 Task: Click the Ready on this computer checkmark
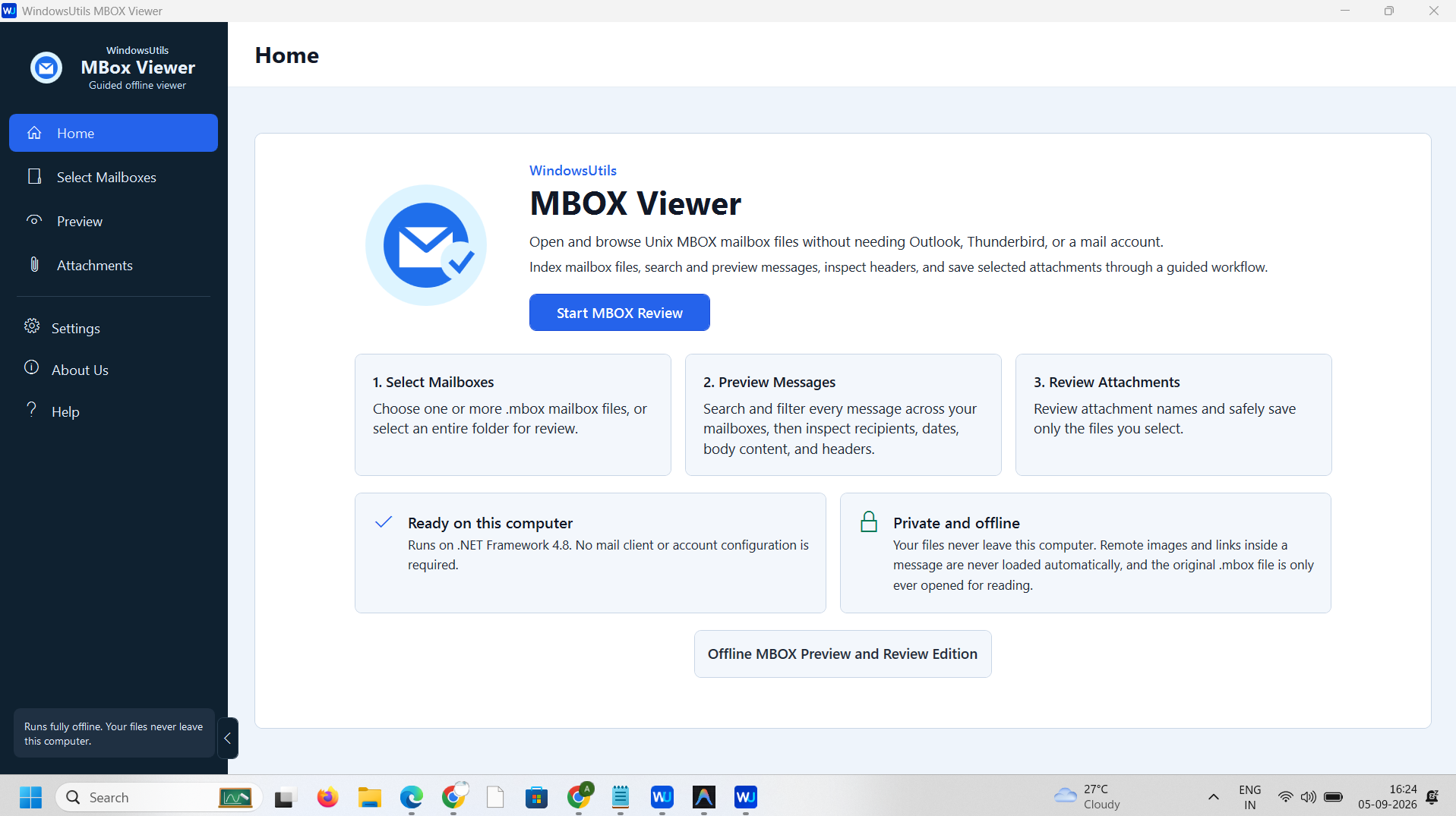coord(384,522)
